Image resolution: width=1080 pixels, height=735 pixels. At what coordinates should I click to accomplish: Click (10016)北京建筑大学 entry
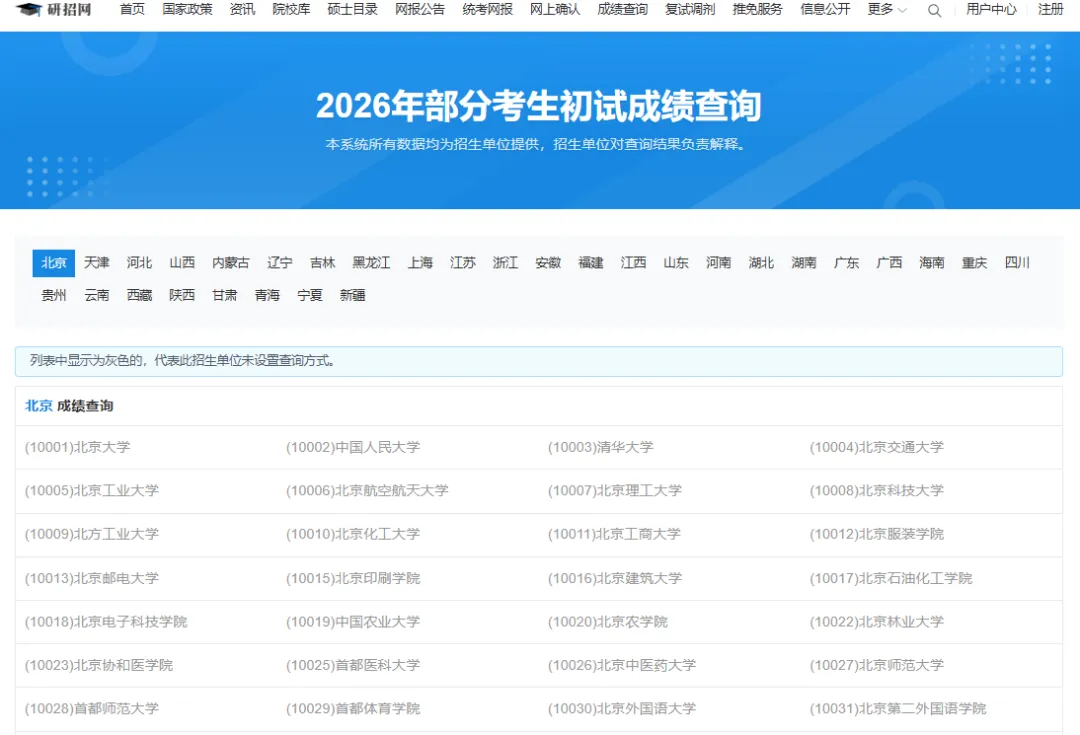click(x=614, y=578)
